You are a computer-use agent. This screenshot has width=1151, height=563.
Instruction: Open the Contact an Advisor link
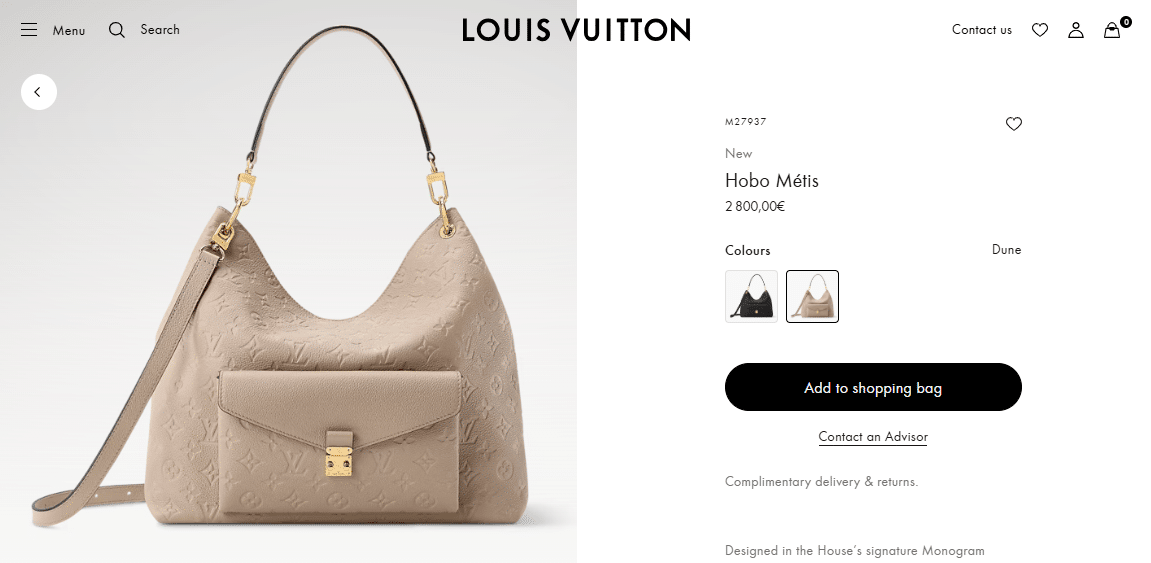pyautogui.click(x=873, y=437)
